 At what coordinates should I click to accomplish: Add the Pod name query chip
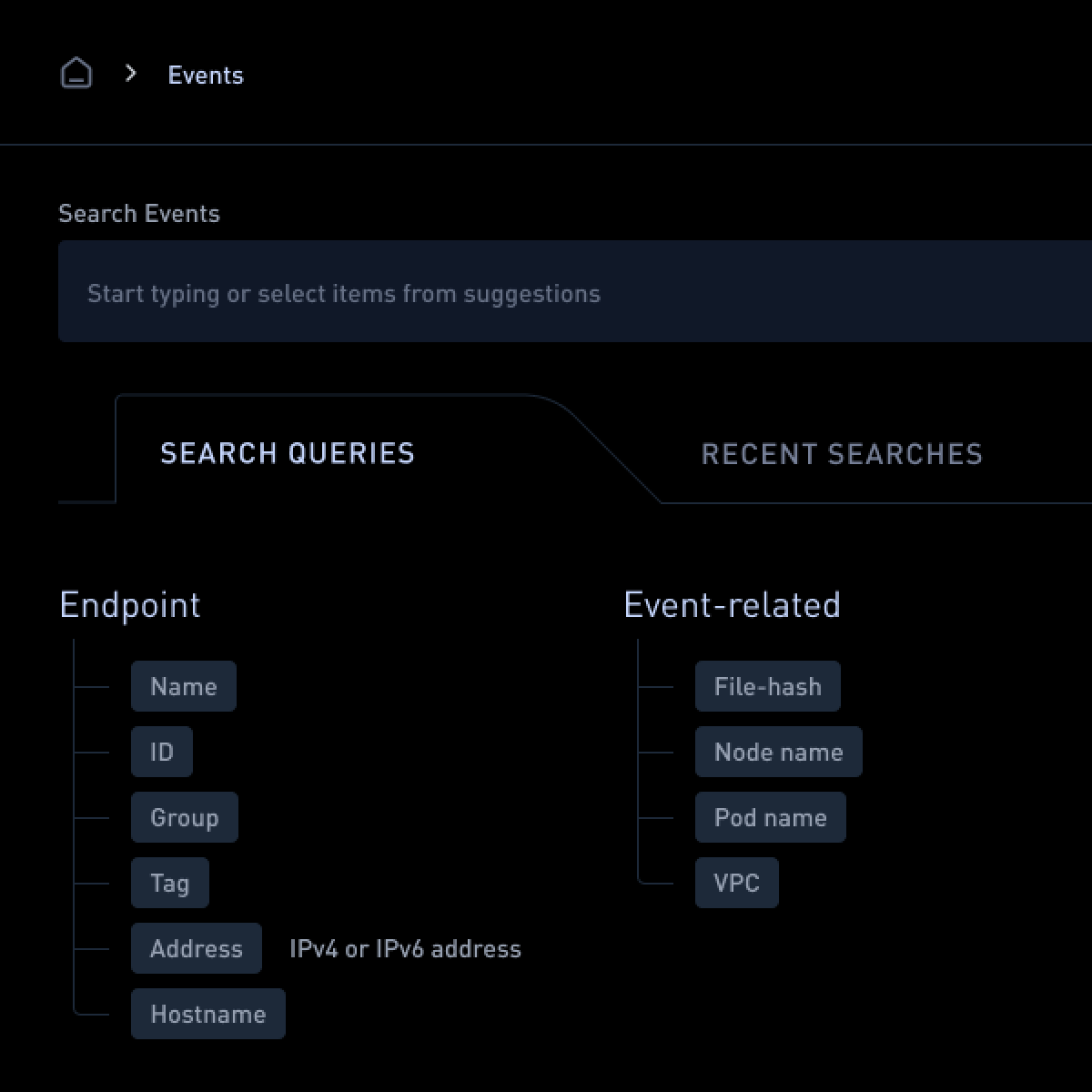point(771,817)
